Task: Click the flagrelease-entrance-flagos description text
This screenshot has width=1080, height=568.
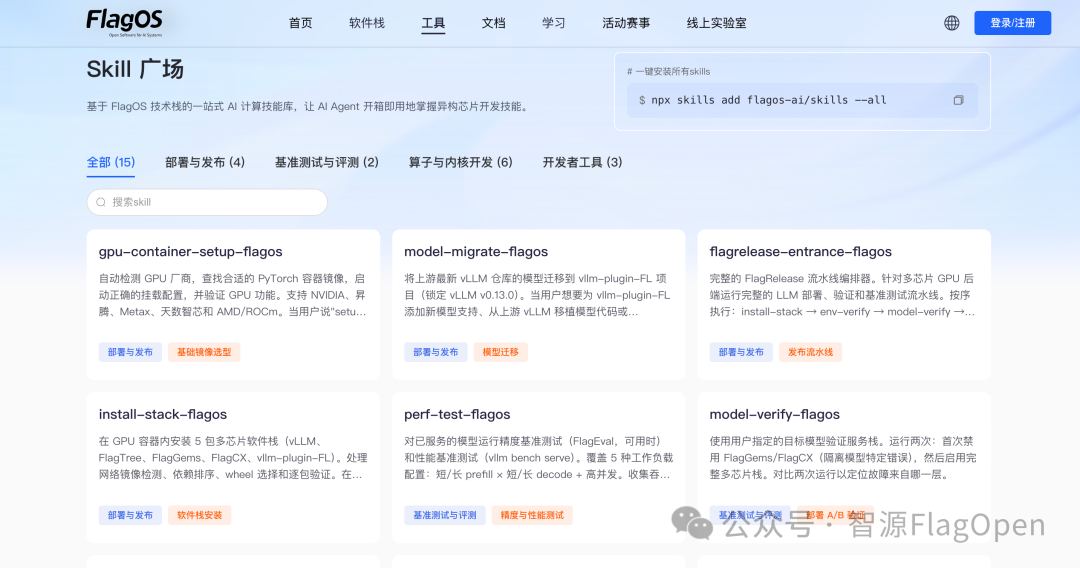Action: pyautogui.click(x=842, y=295)
